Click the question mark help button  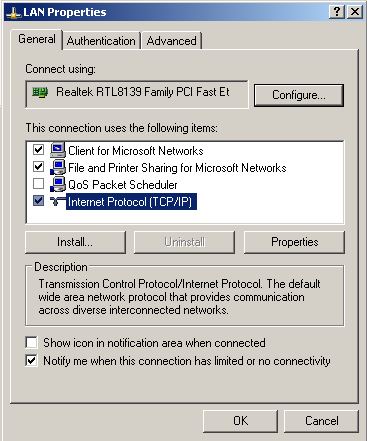coord(337,12)
